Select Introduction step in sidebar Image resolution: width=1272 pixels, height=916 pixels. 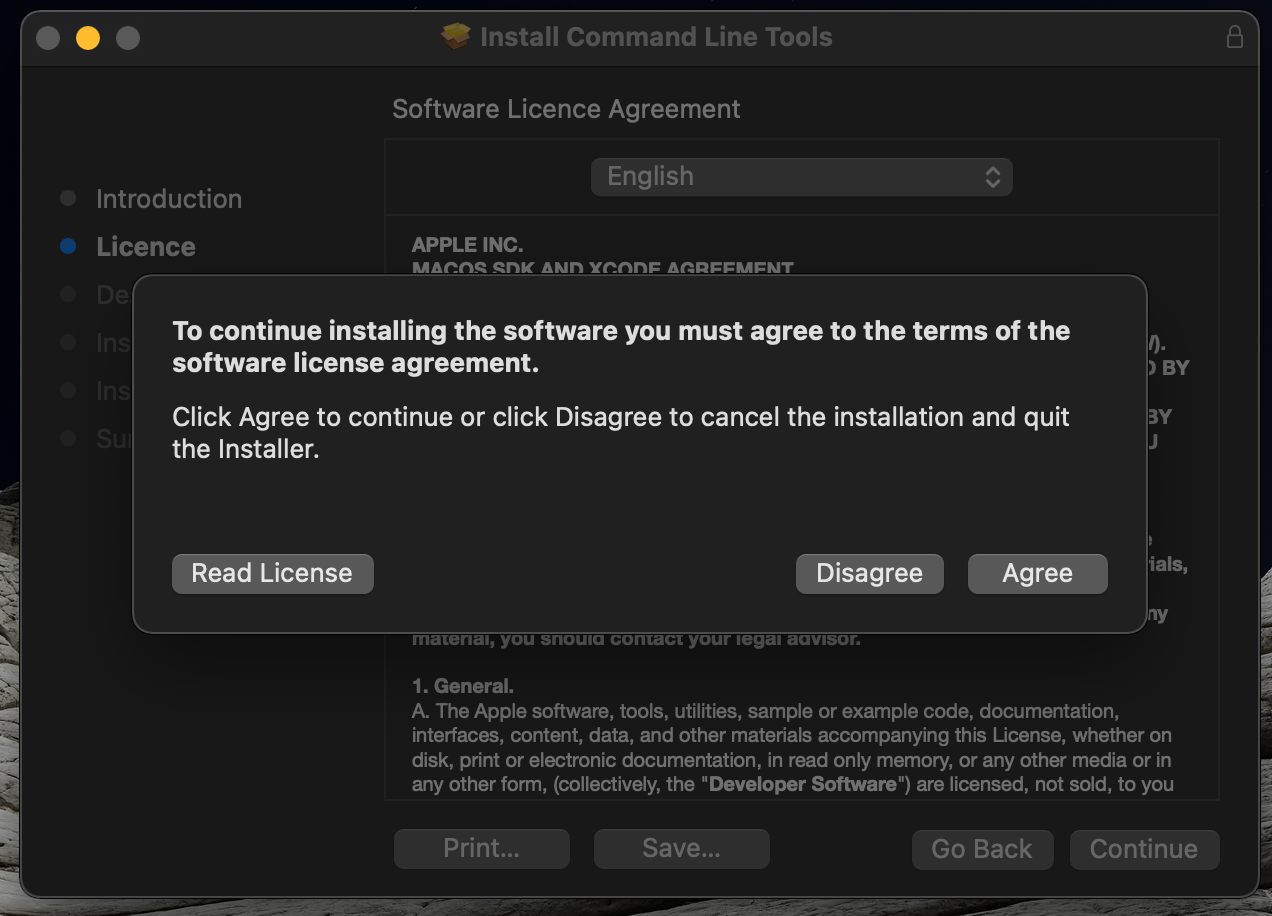click(169, 199)
